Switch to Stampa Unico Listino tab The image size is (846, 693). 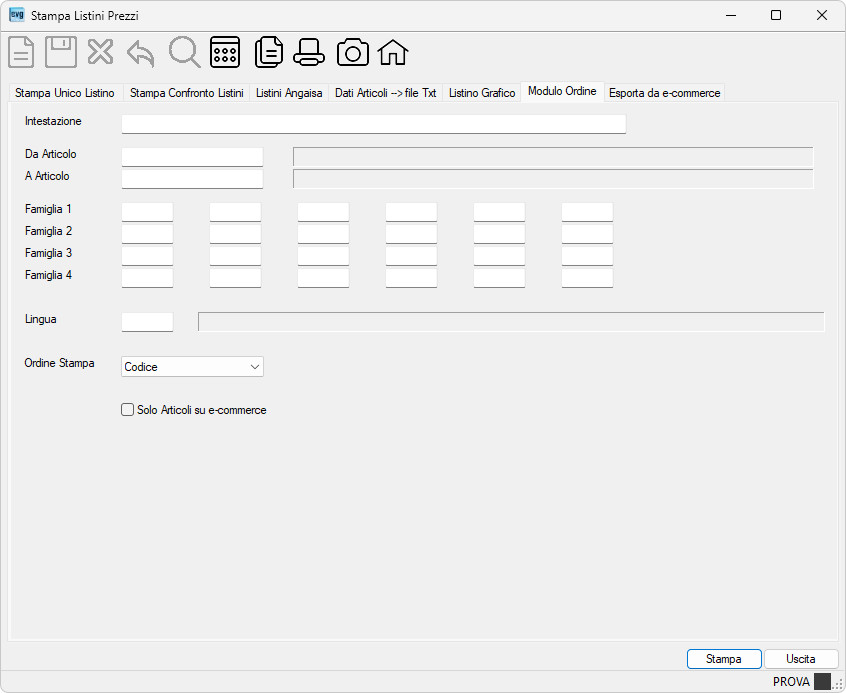click(65, 93)
